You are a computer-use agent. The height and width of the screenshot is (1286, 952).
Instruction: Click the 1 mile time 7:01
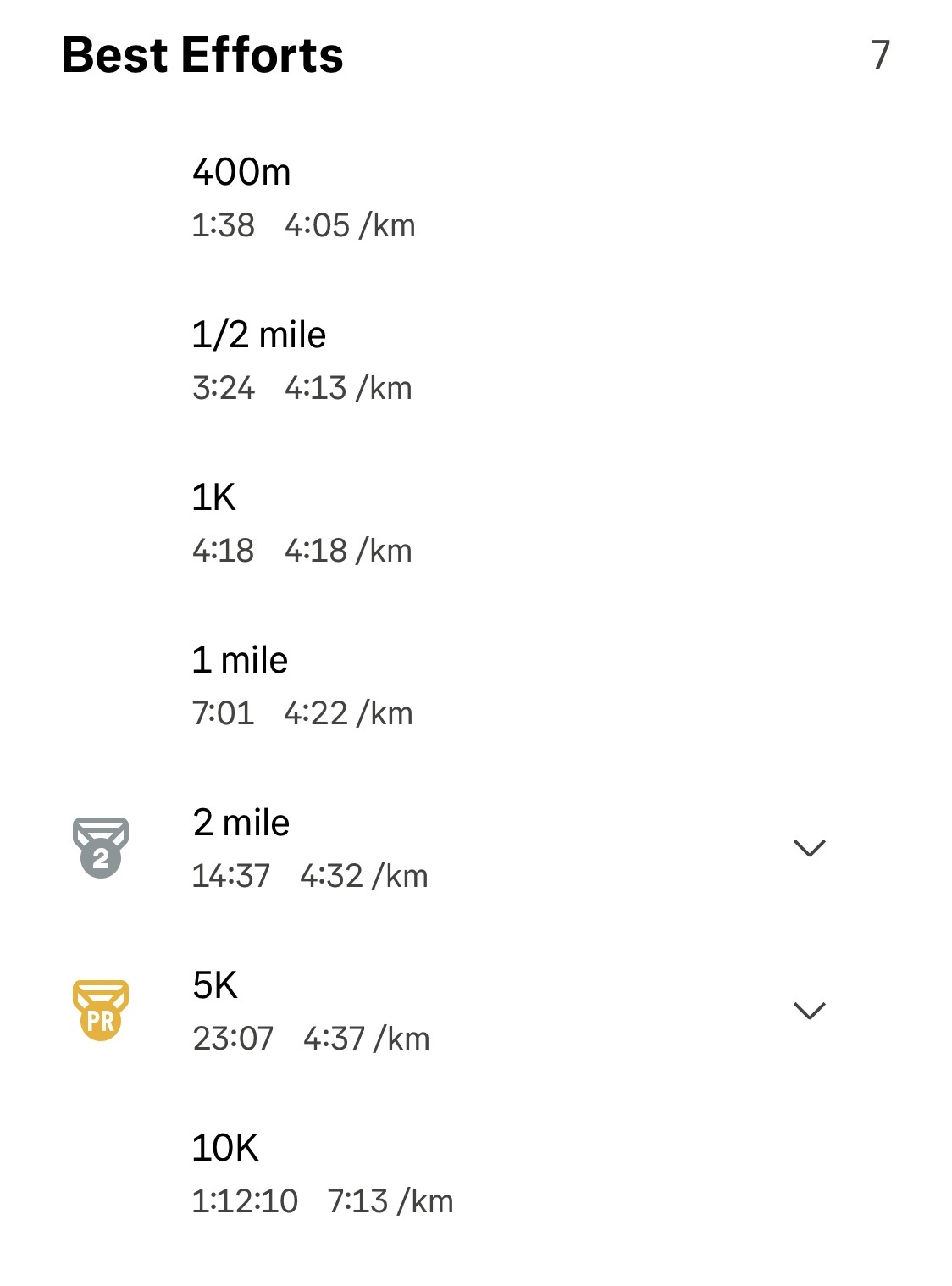pos(223,713)
